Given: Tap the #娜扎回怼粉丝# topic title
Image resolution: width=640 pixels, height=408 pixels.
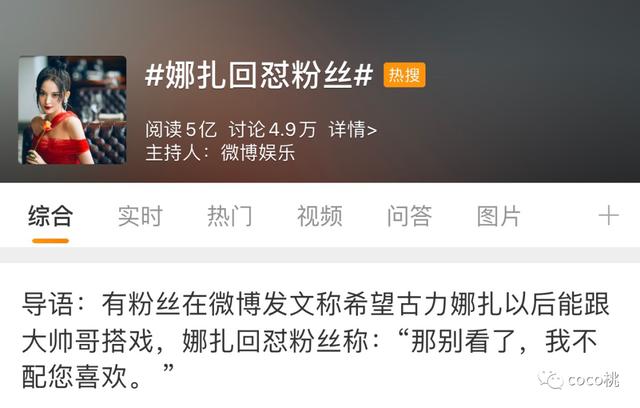Looking at the screenshot, I should [259, 76].
